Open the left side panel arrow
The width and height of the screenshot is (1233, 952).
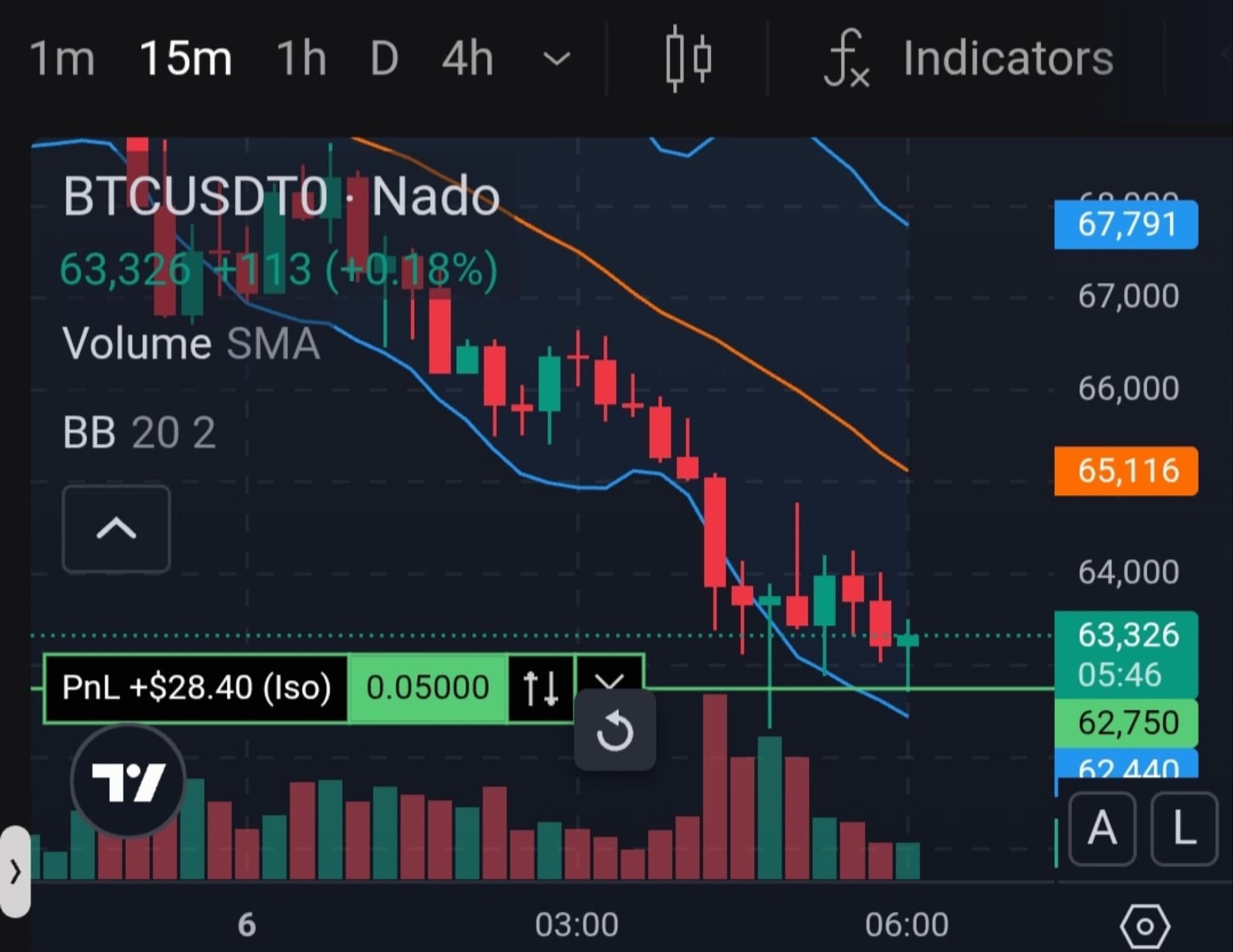tap(15, 872)
